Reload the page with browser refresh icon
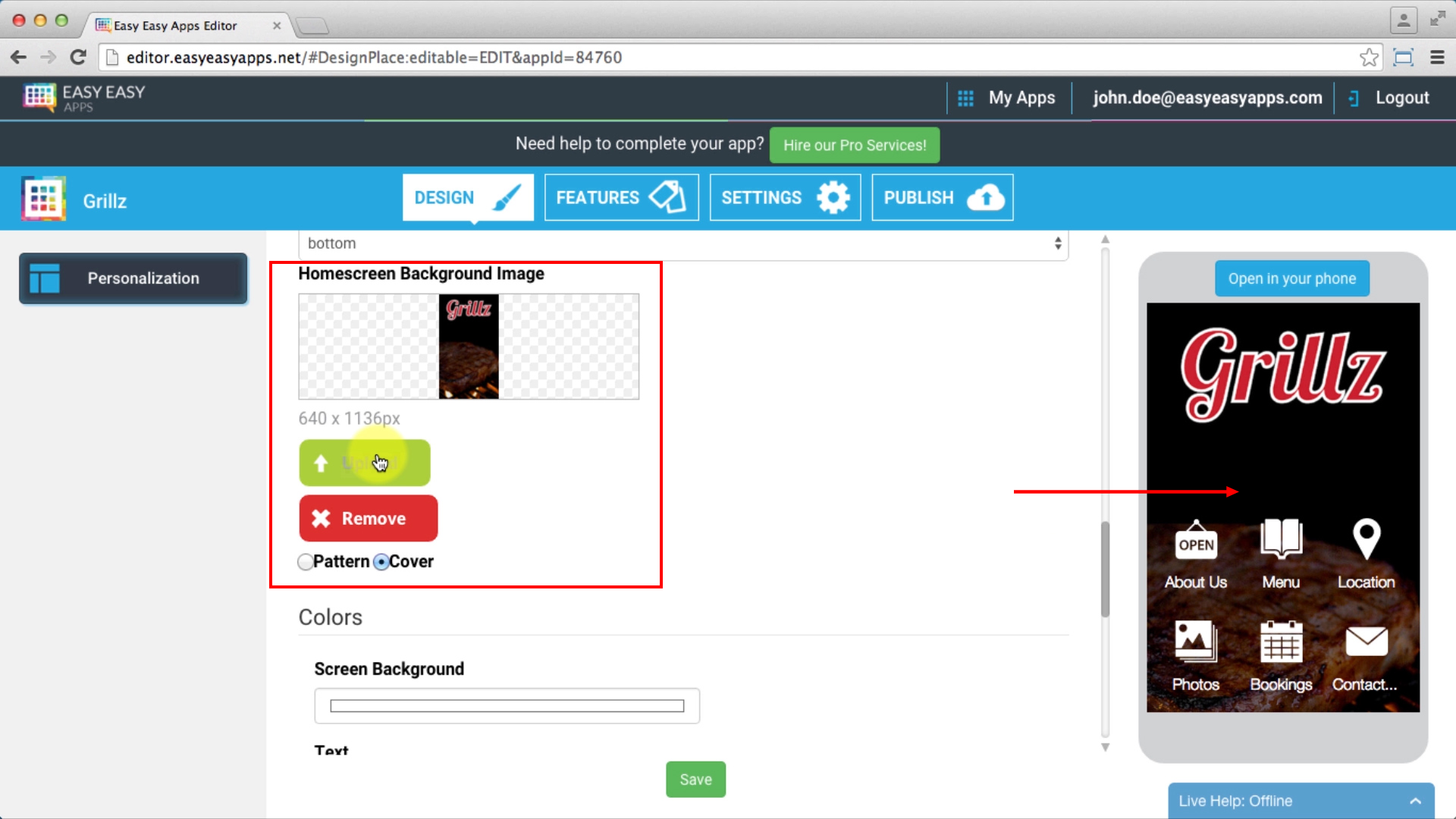This screenshot has width=1456, height=819. [78, 58]
